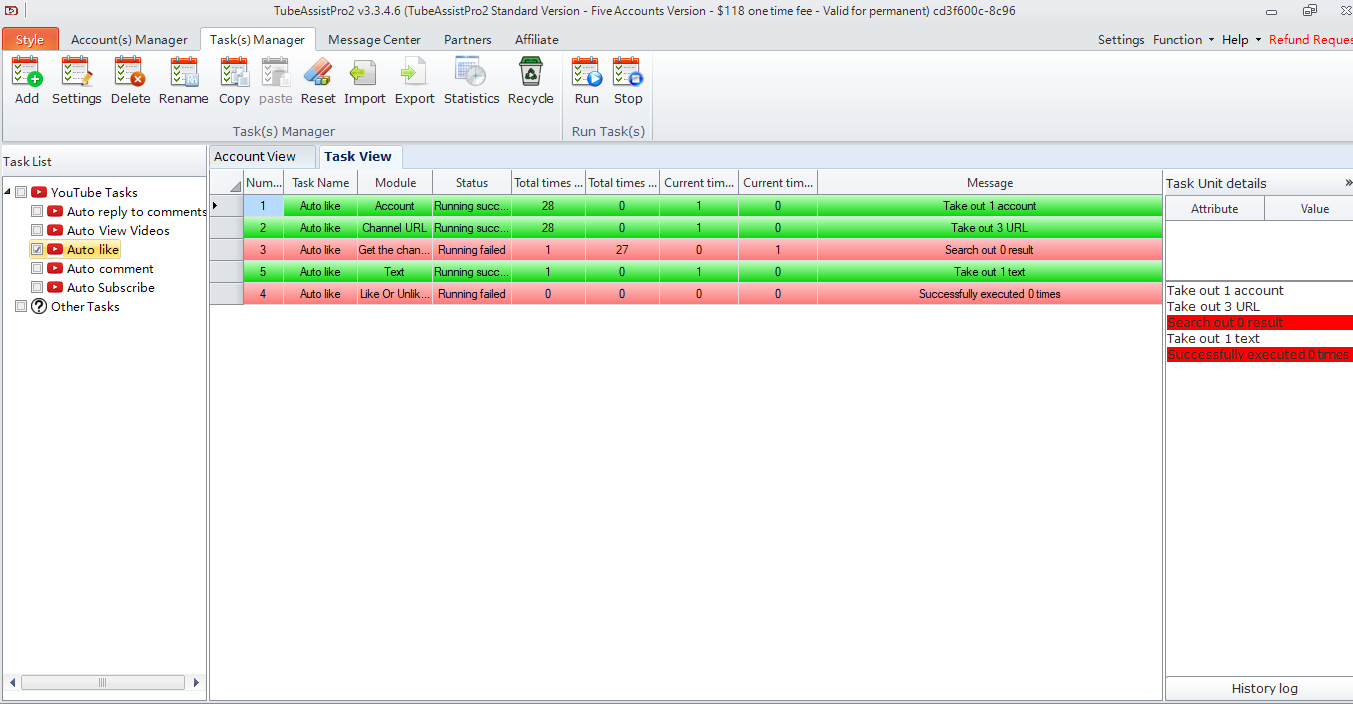Click the Refund Request link
Viewport: 1353px width, 704px height.
pyautogui.click(x=1310, y=40)
